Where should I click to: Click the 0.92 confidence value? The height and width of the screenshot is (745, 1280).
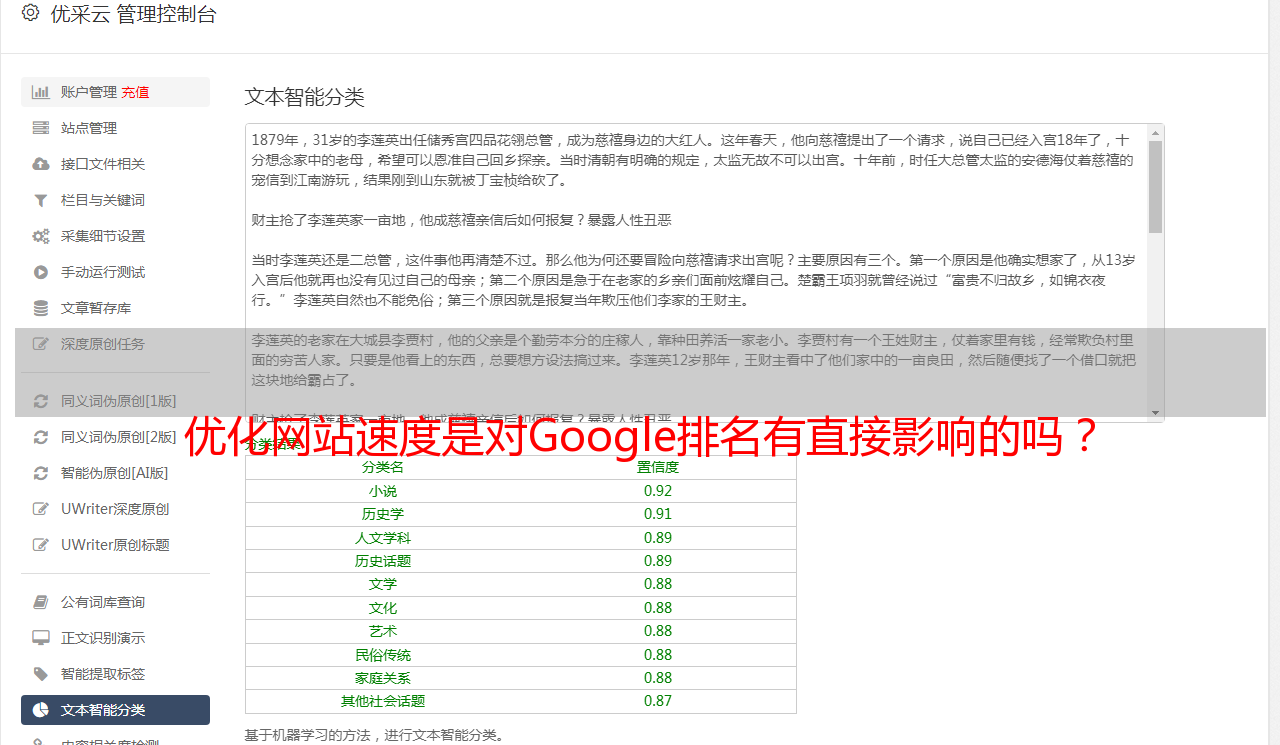tap(658, 491)
